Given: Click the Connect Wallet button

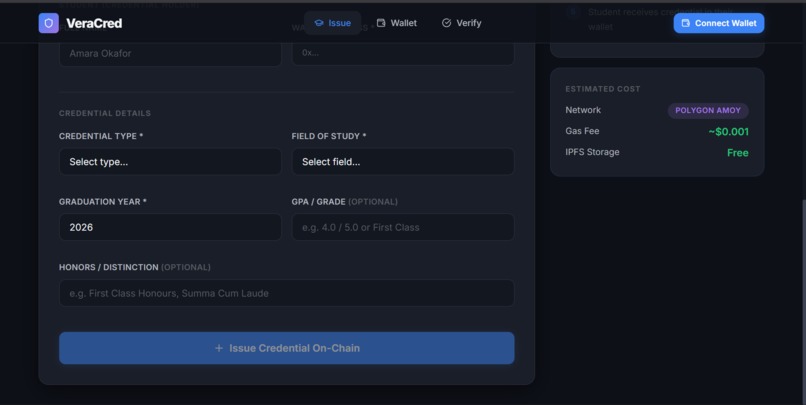Looking at the screenshot, I should 719,23.
